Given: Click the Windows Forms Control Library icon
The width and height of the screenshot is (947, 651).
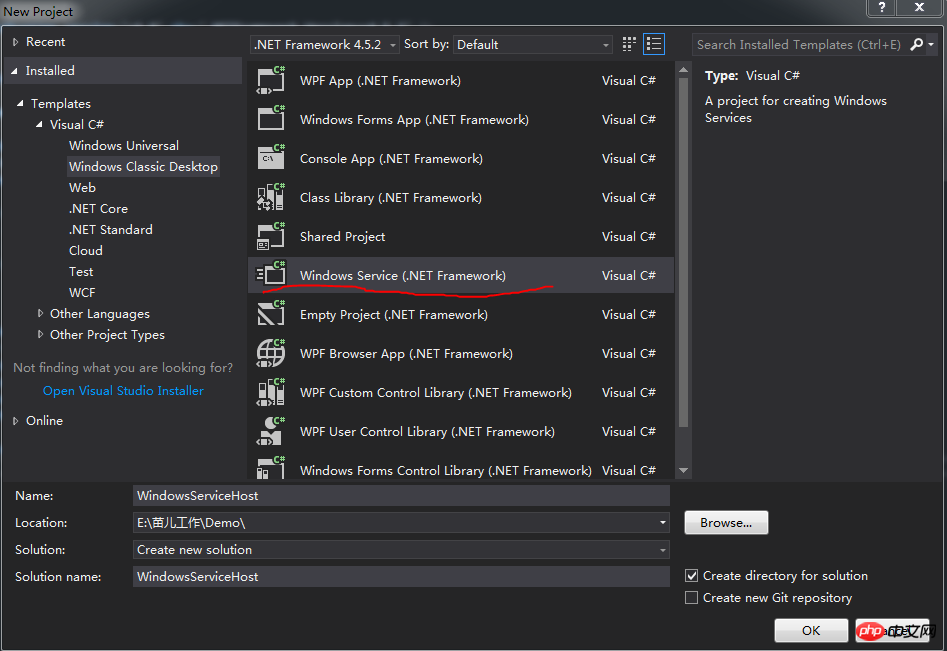Looking at the screenshot, I should tap(271, 468).
